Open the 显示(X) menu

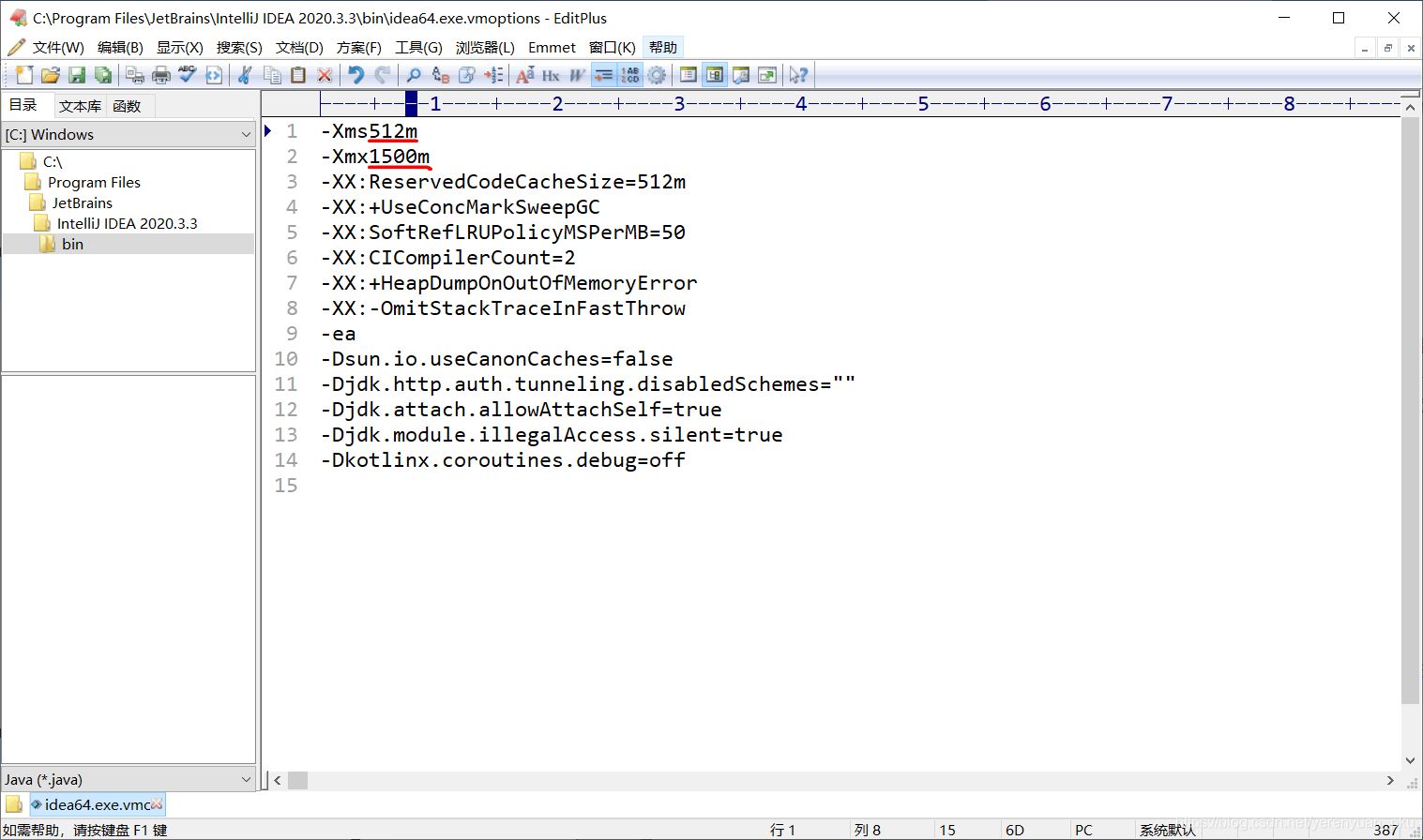point(179,47)
